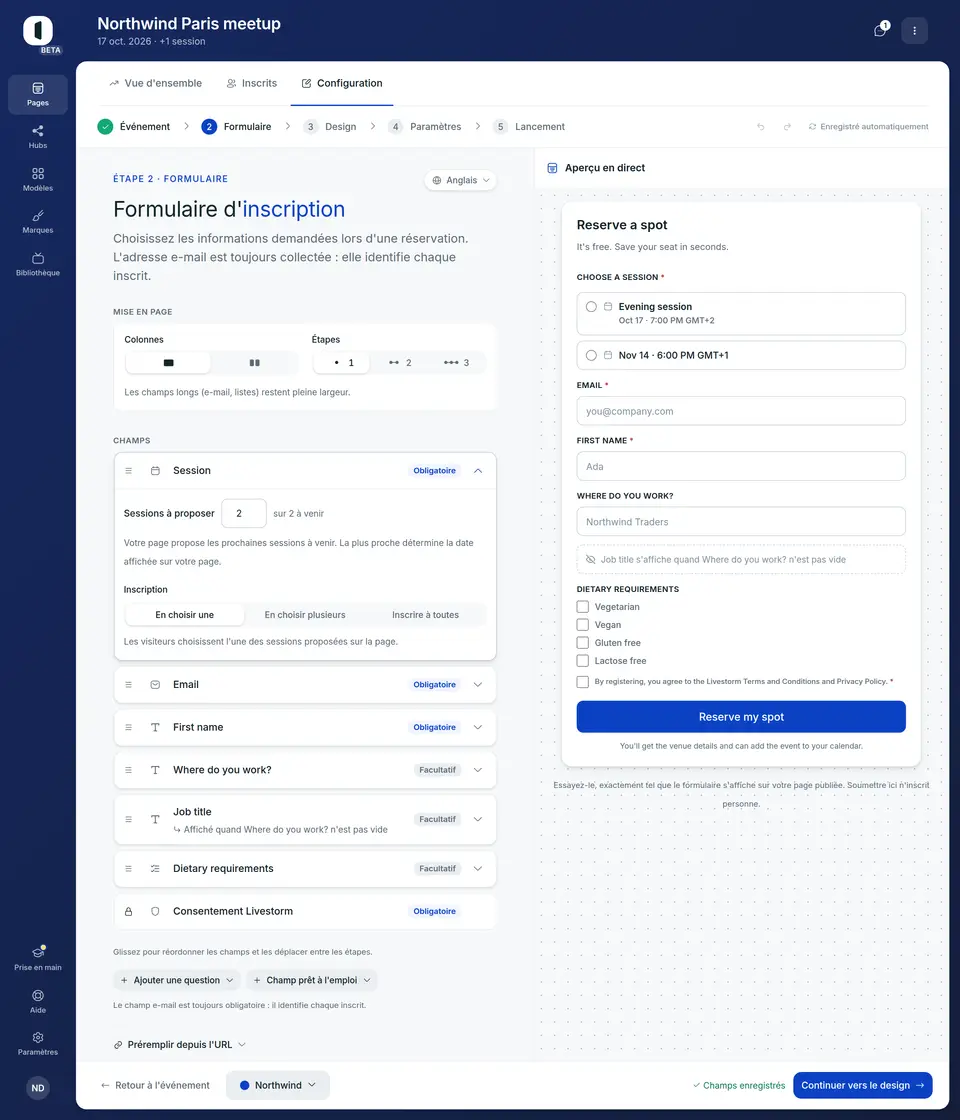The image size is (960, 1120).
Task: Expand the First name field card
Action: pos(478,727)
